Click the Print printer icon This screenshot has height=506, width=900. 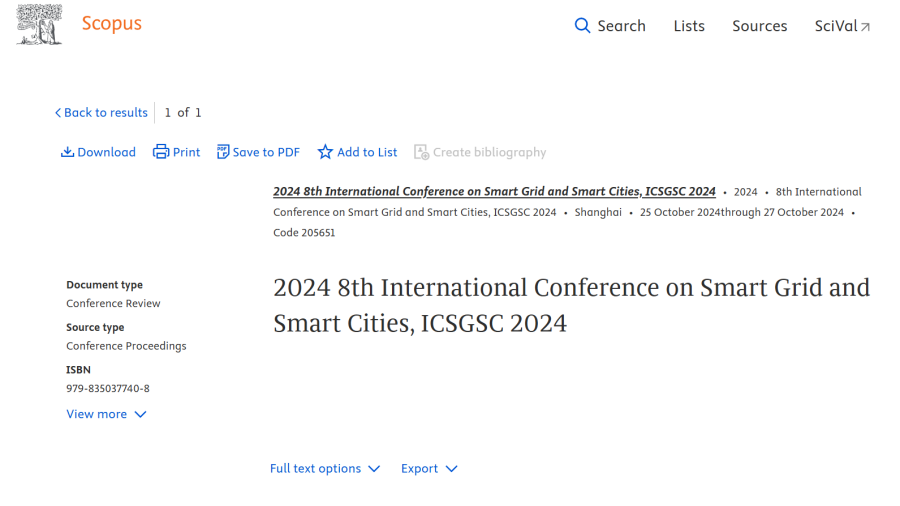160,152
